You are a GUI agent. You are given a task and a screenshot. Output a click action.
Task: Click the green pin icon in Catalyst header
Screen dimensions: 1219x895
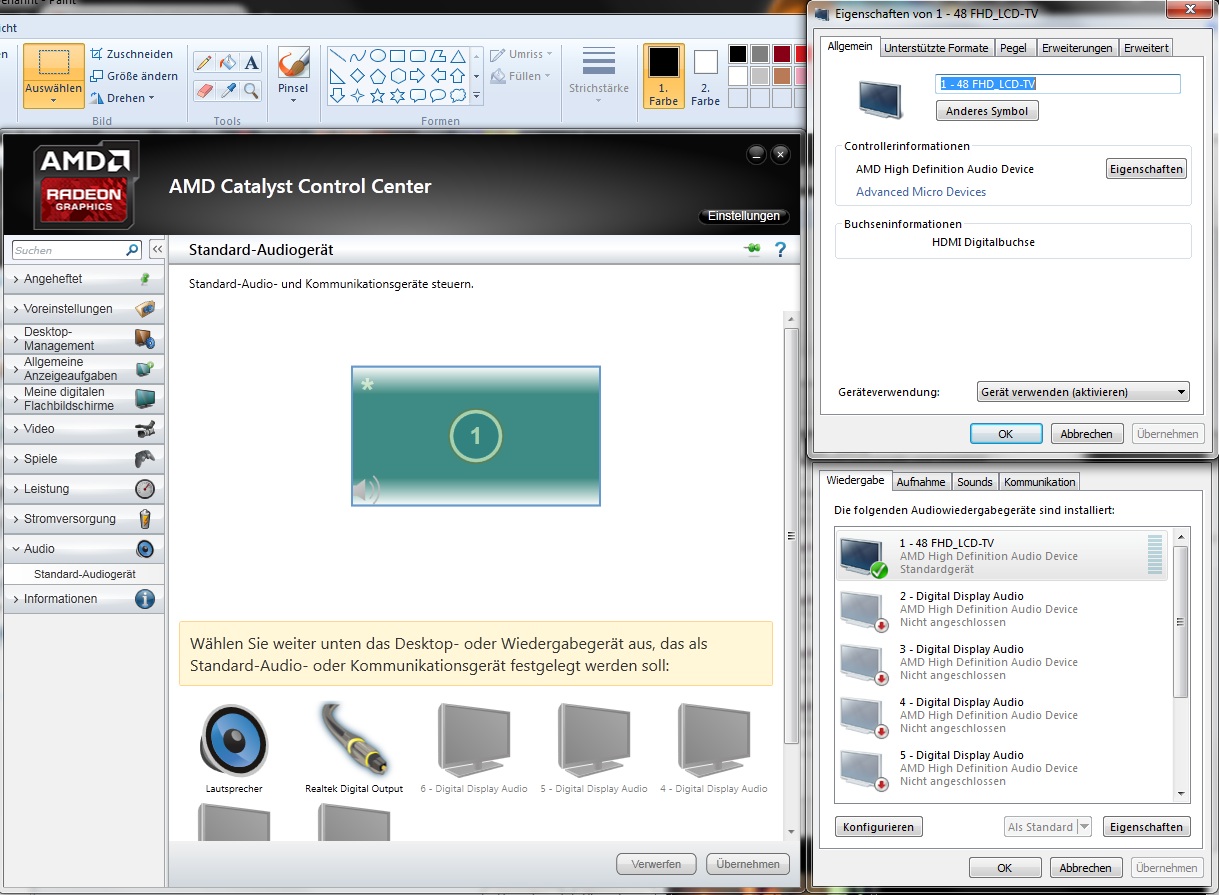[752, 249]
